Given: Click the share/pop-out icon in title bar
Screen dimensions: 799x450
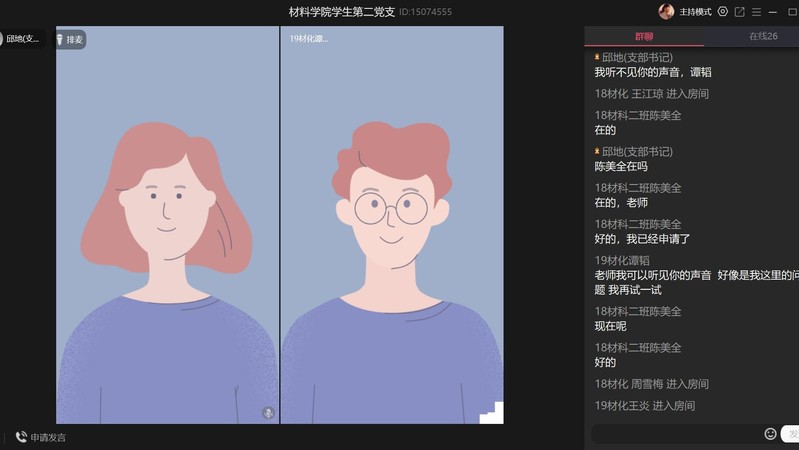Looking at the screenshot, I should [740, 12].
